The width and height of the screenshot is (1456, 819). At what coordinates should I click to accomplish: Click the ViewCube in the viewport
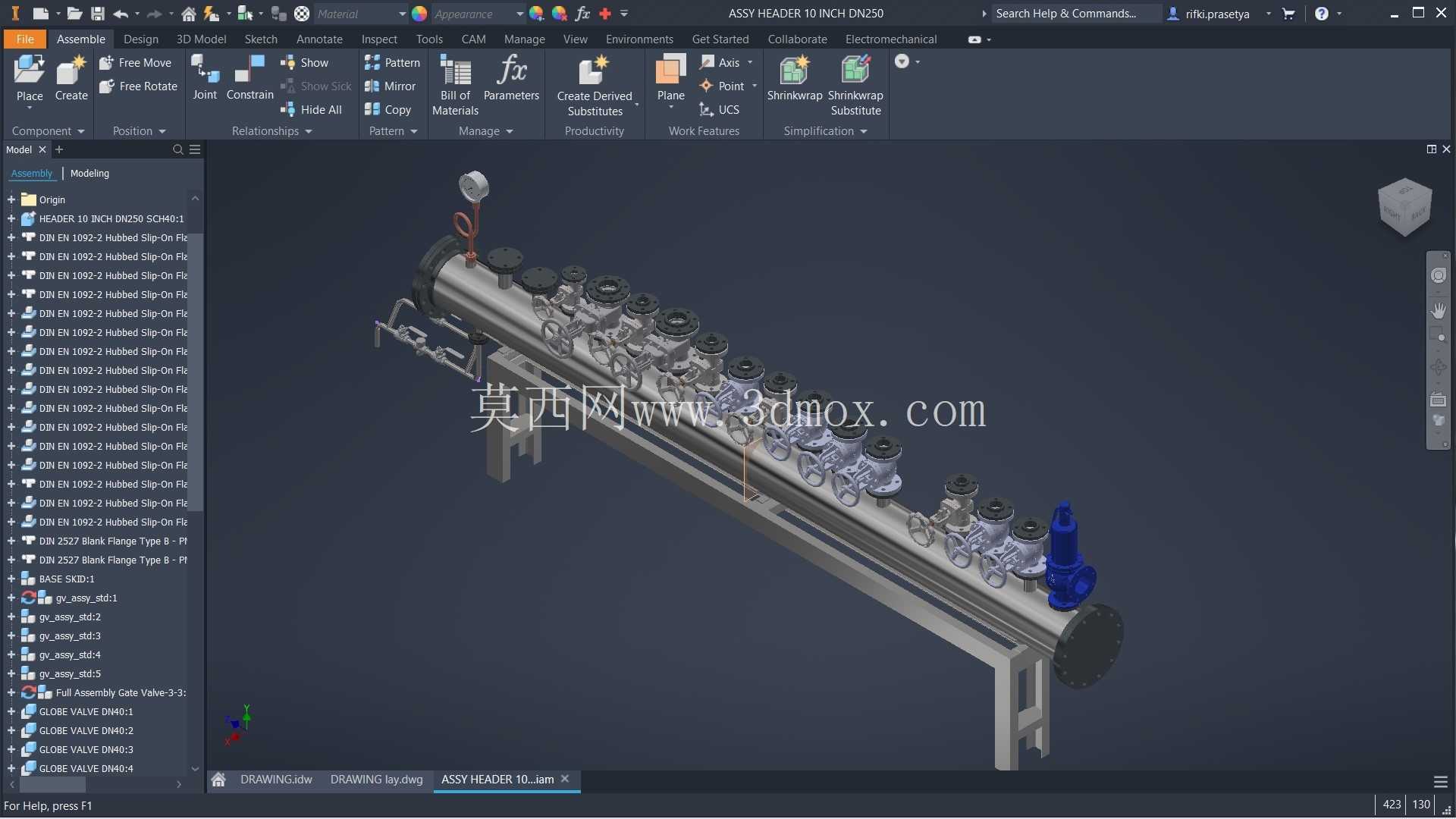tap(1404, 207)
